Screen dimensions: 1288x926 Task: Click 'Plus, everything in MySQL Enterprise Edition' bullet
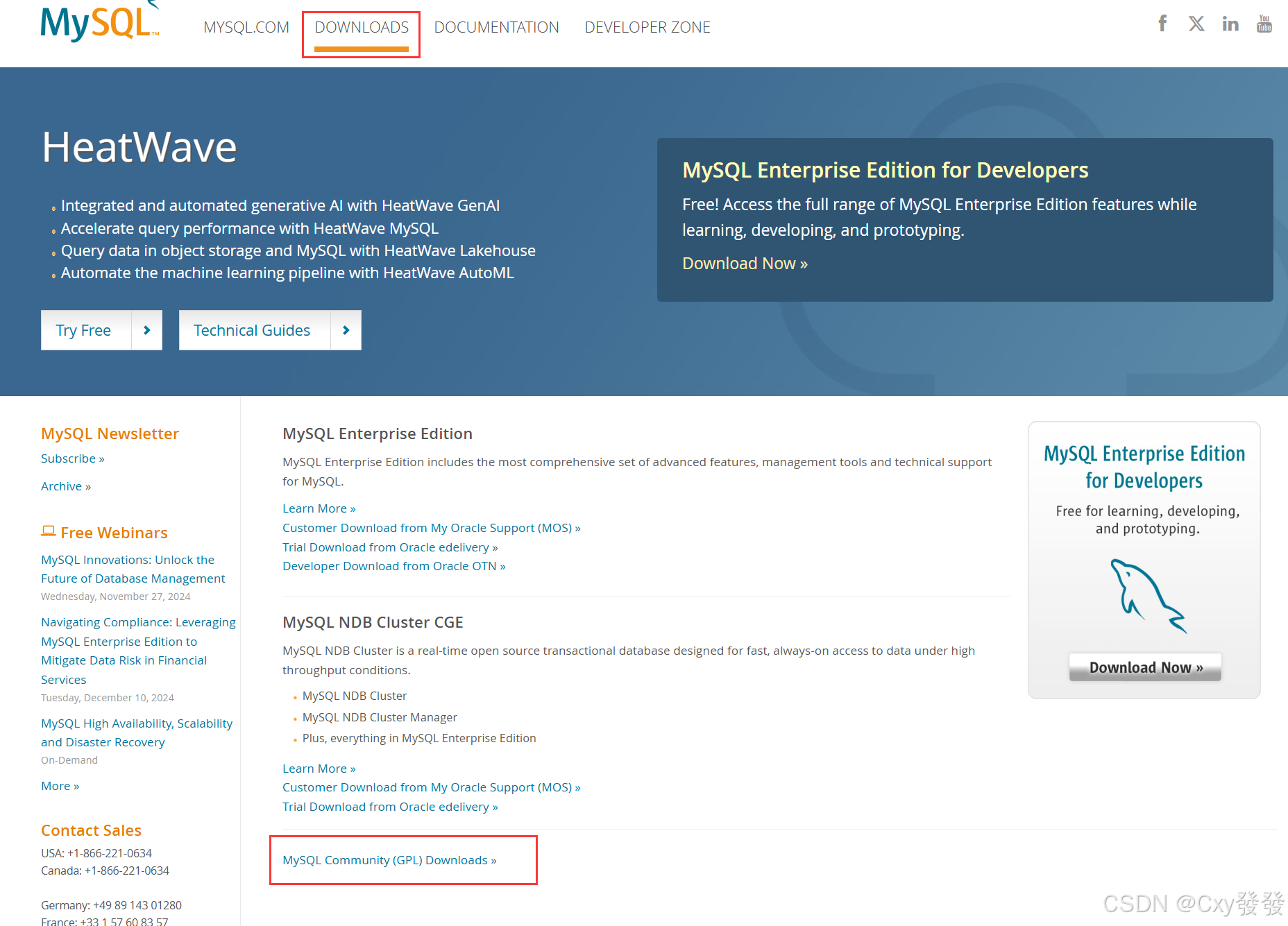419,738
